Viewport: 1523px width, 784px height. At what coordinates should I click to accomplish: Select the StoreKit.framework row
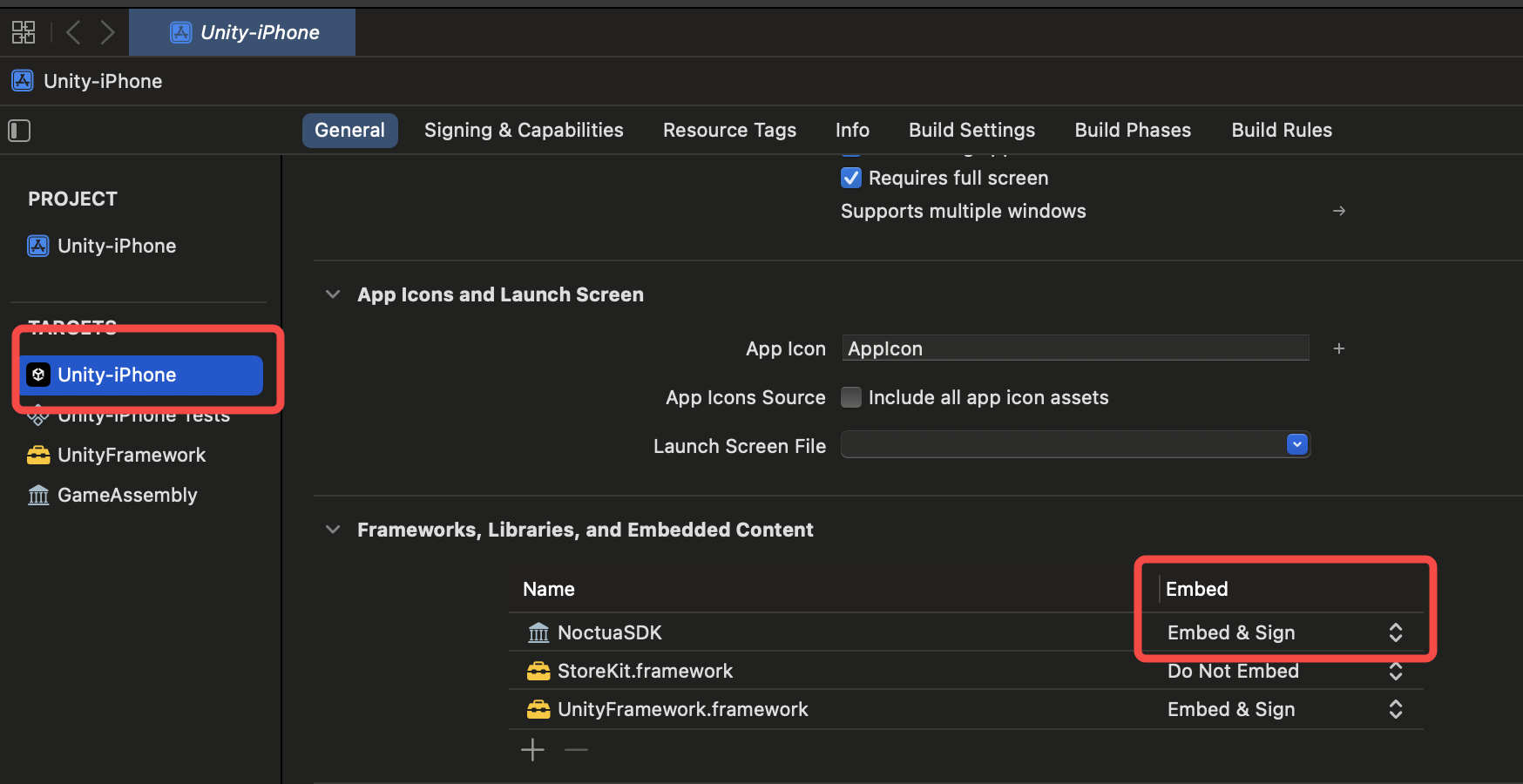click(966, 671)
